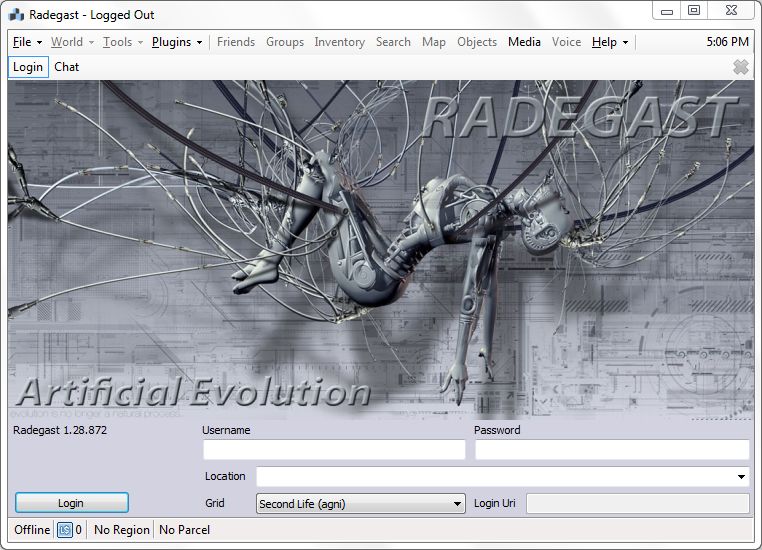Expand the Help menu
Viewport: 762px width, 550px height.
[x=609, y=42]
